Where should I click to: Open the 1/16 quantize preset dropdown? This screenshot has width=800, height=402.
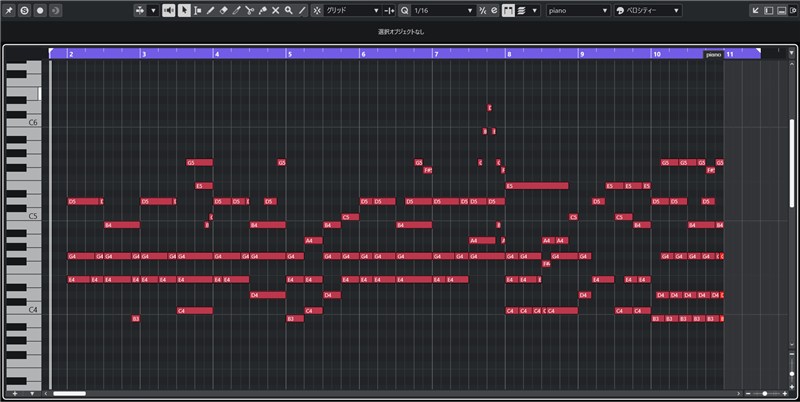443,10
